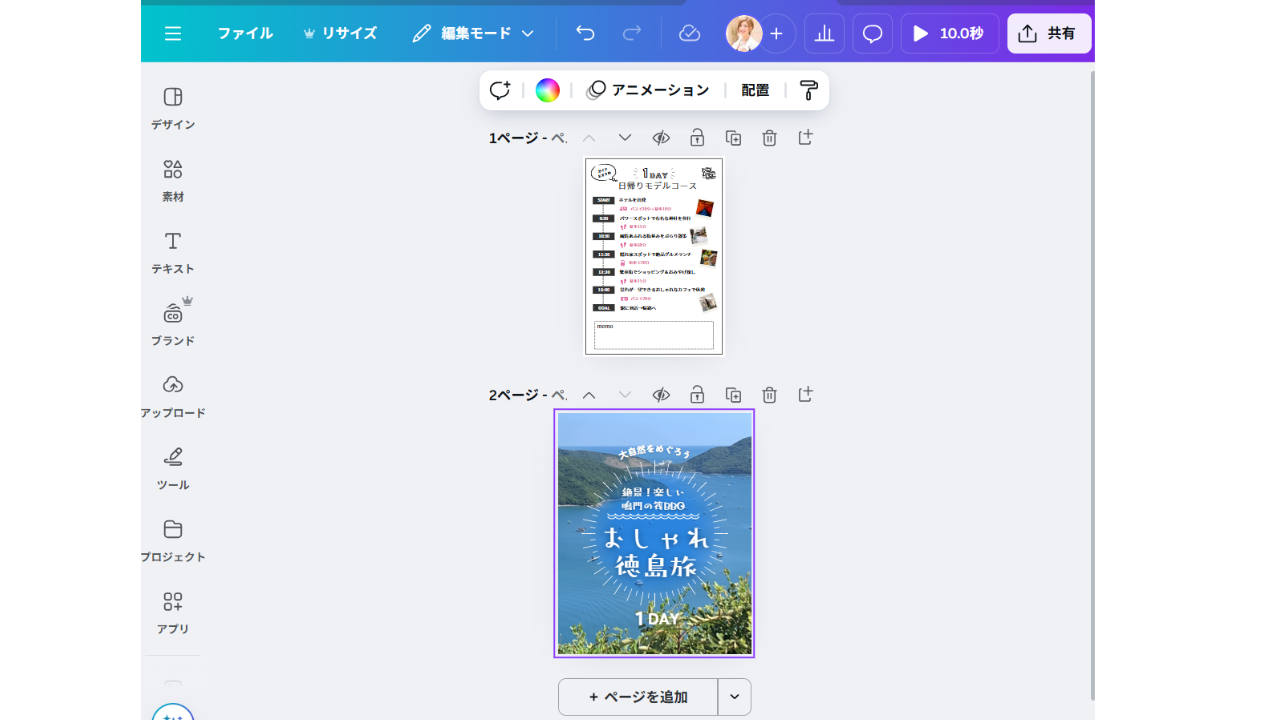Hide page 2 with eye icon

[x=661, y=395]
